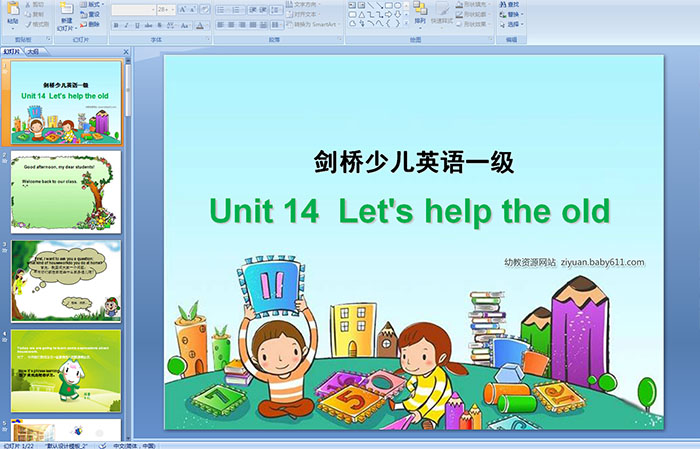Choose the triangle shape
This screenshot has width=700, height=449.
pyautogui.click(x=361, y=14)
